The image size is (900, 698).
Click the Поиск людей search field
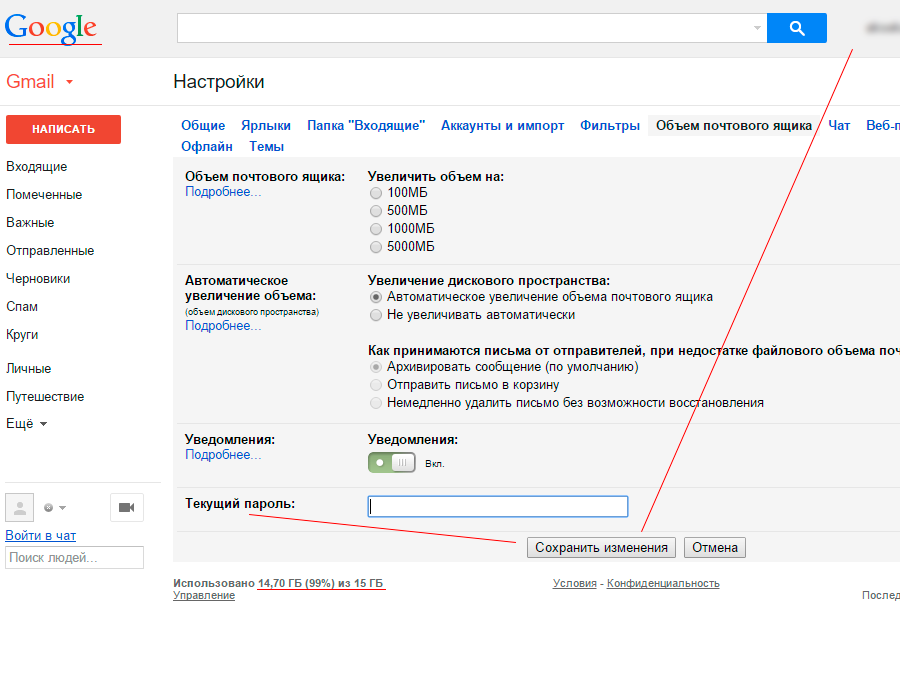pyautogui.click(x=75, y=557)
